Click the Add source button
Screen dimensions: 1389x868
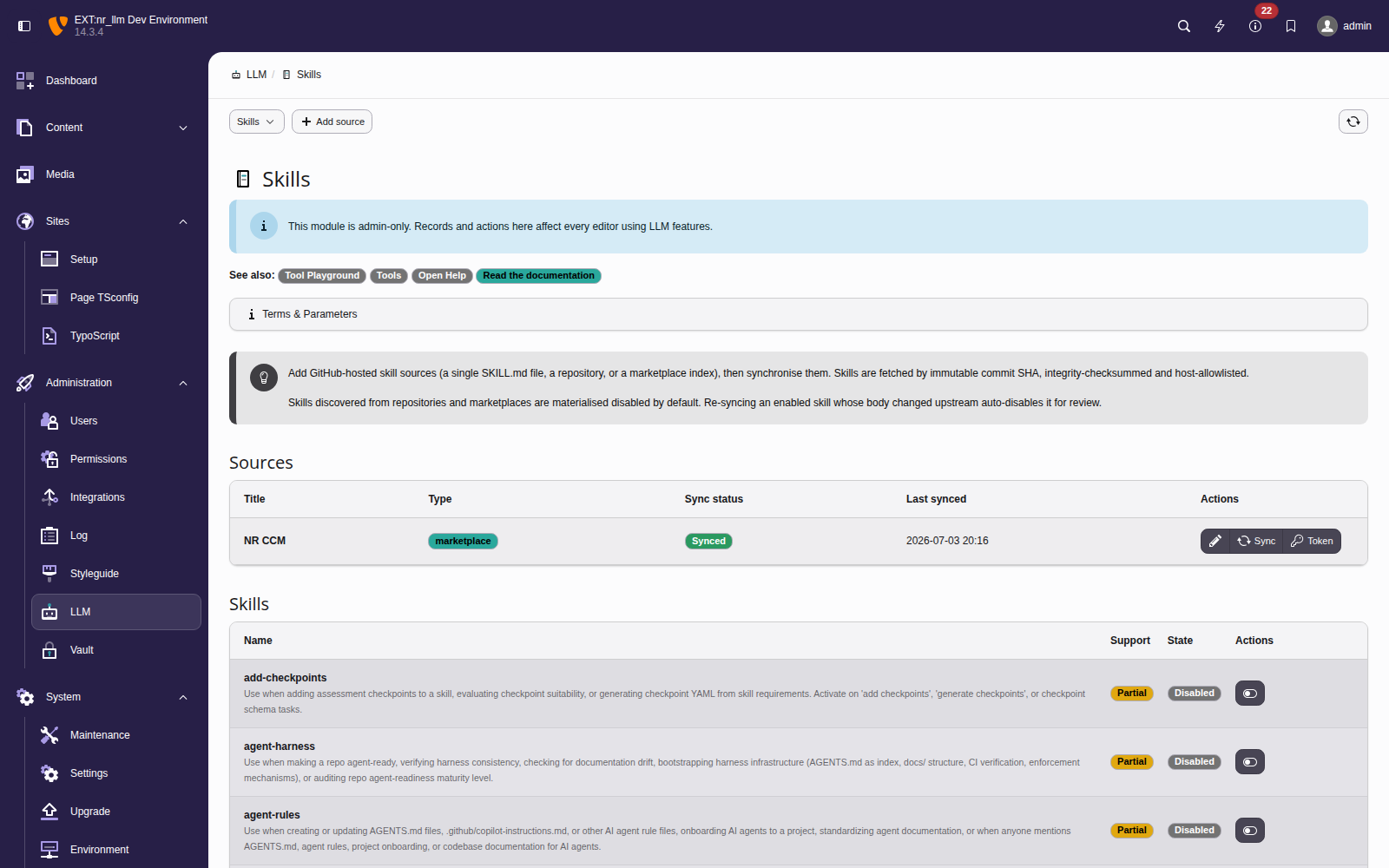point(332,122)
